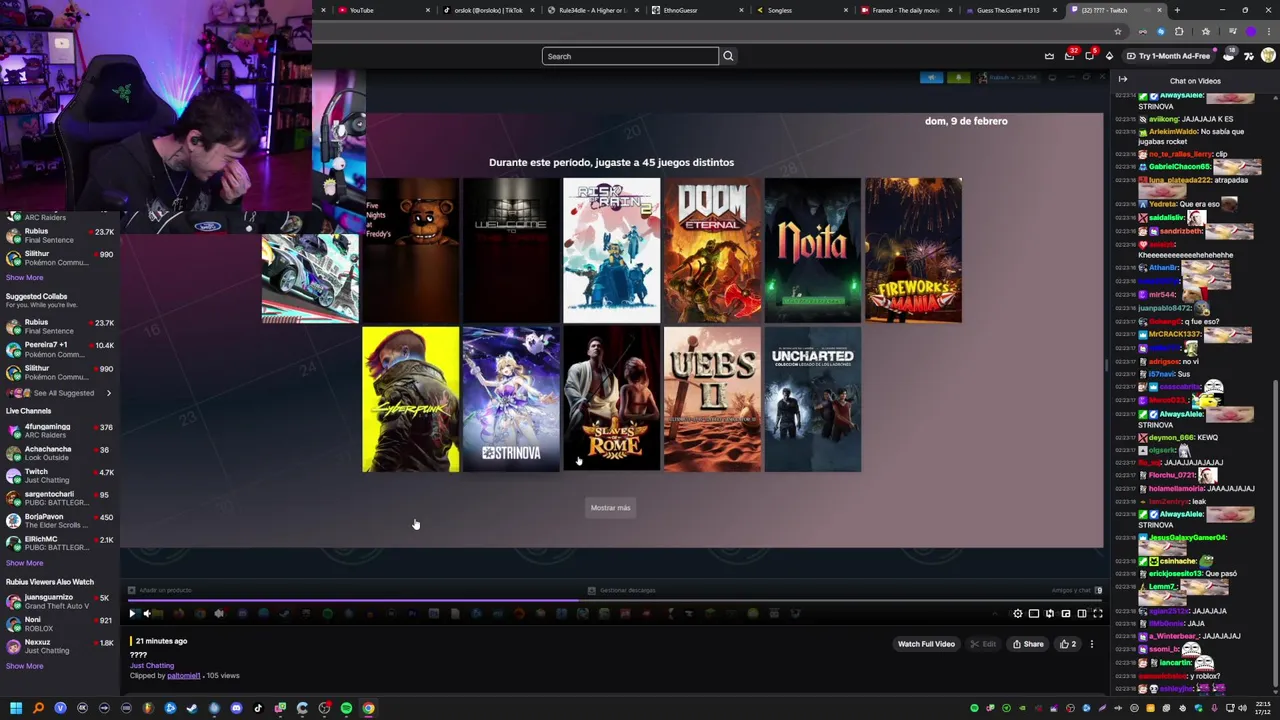Image resolution: width=1280 pixels, height=720 pixels.
Task: Open Pereeira7 +1 suggested collab
Action: (x=60, y=349)
